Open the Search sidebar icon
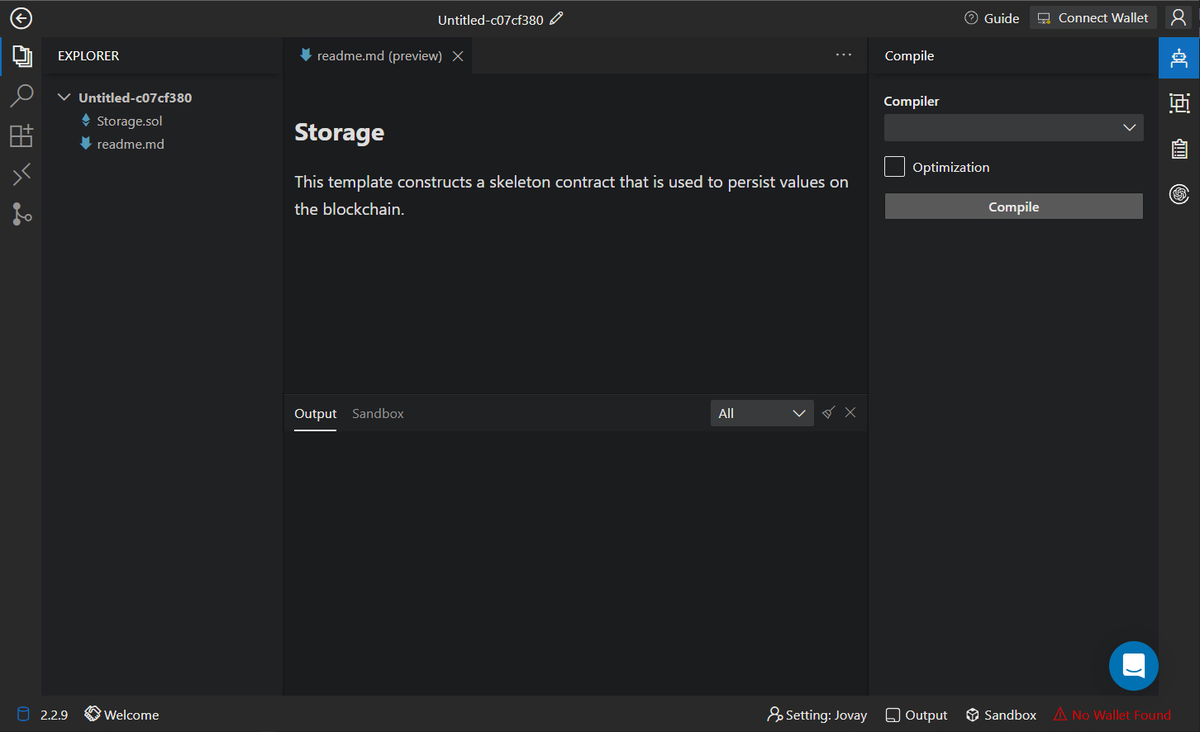Viewport: 1200px width, 732px height. (x=21, y=96)
